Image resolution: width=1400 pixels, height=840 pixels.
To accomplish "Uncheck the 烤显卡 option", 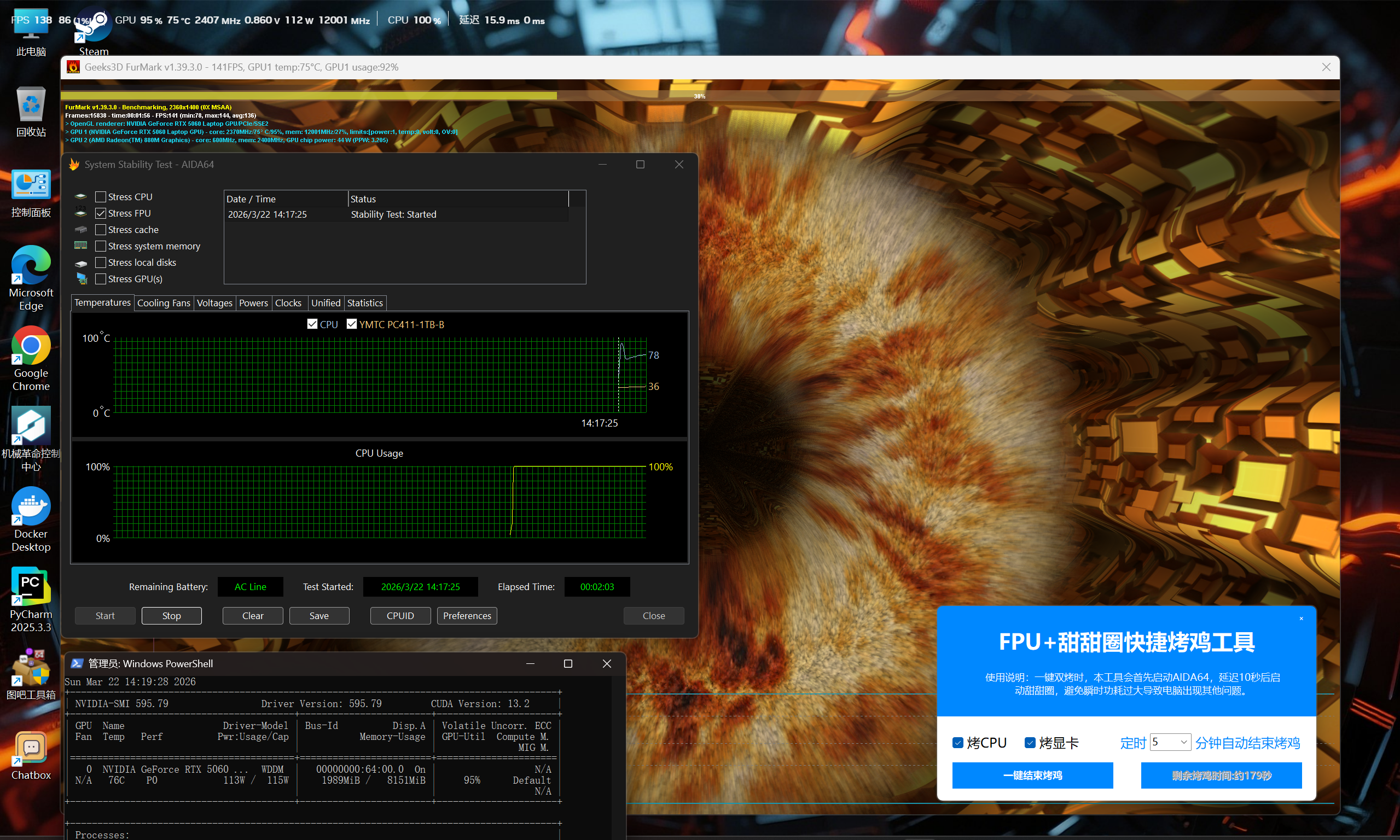I will (1030, 743).
